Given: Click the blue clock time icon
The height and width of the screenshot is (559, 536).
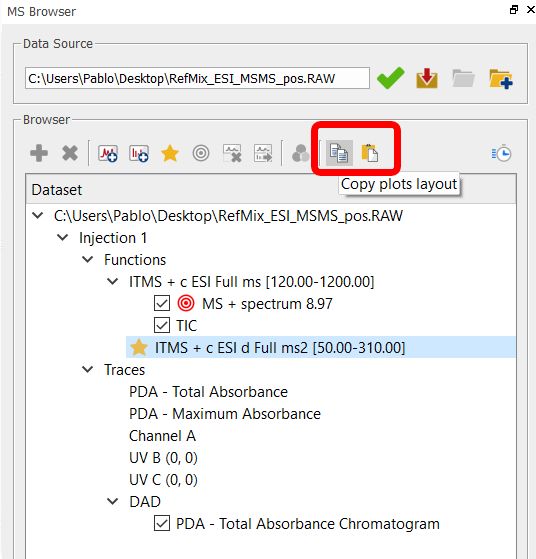Looking at the screenshot, I should click(x=502, y=153).
